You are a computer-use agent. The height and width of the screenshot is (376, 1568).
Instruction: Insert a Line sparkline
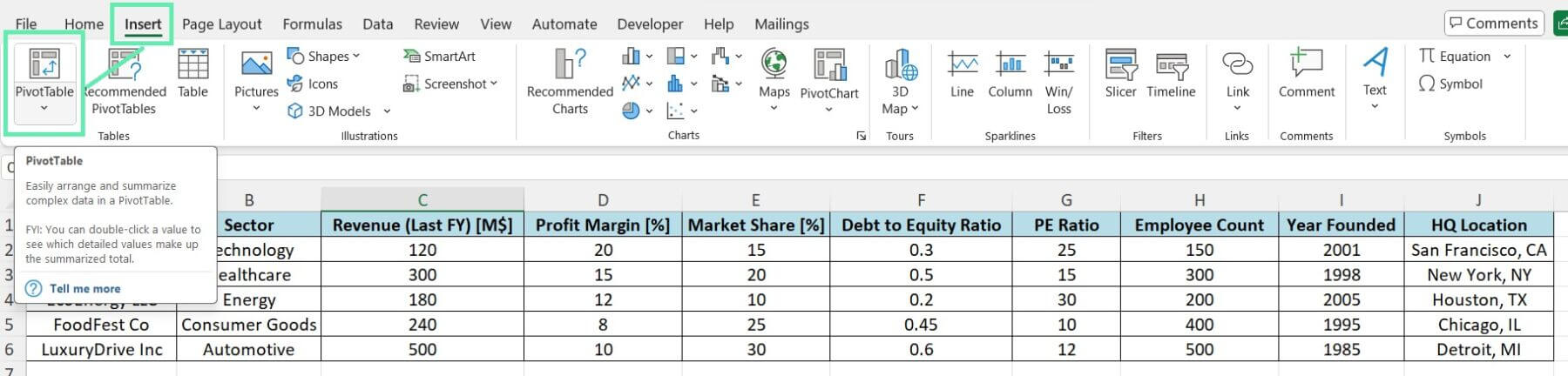click(962, 73)
